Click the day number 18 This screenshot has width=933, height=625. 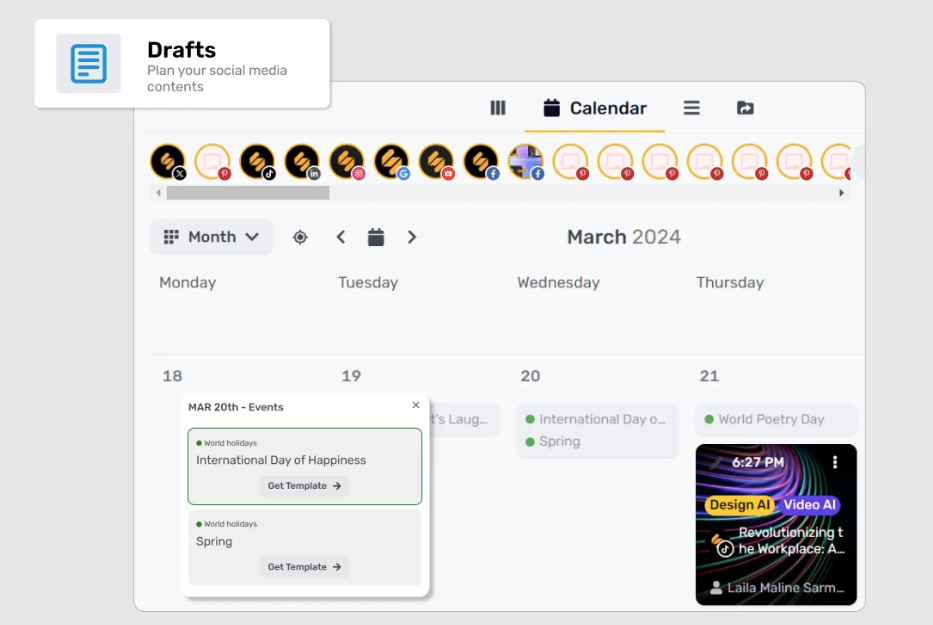click(x=173, y=376)
